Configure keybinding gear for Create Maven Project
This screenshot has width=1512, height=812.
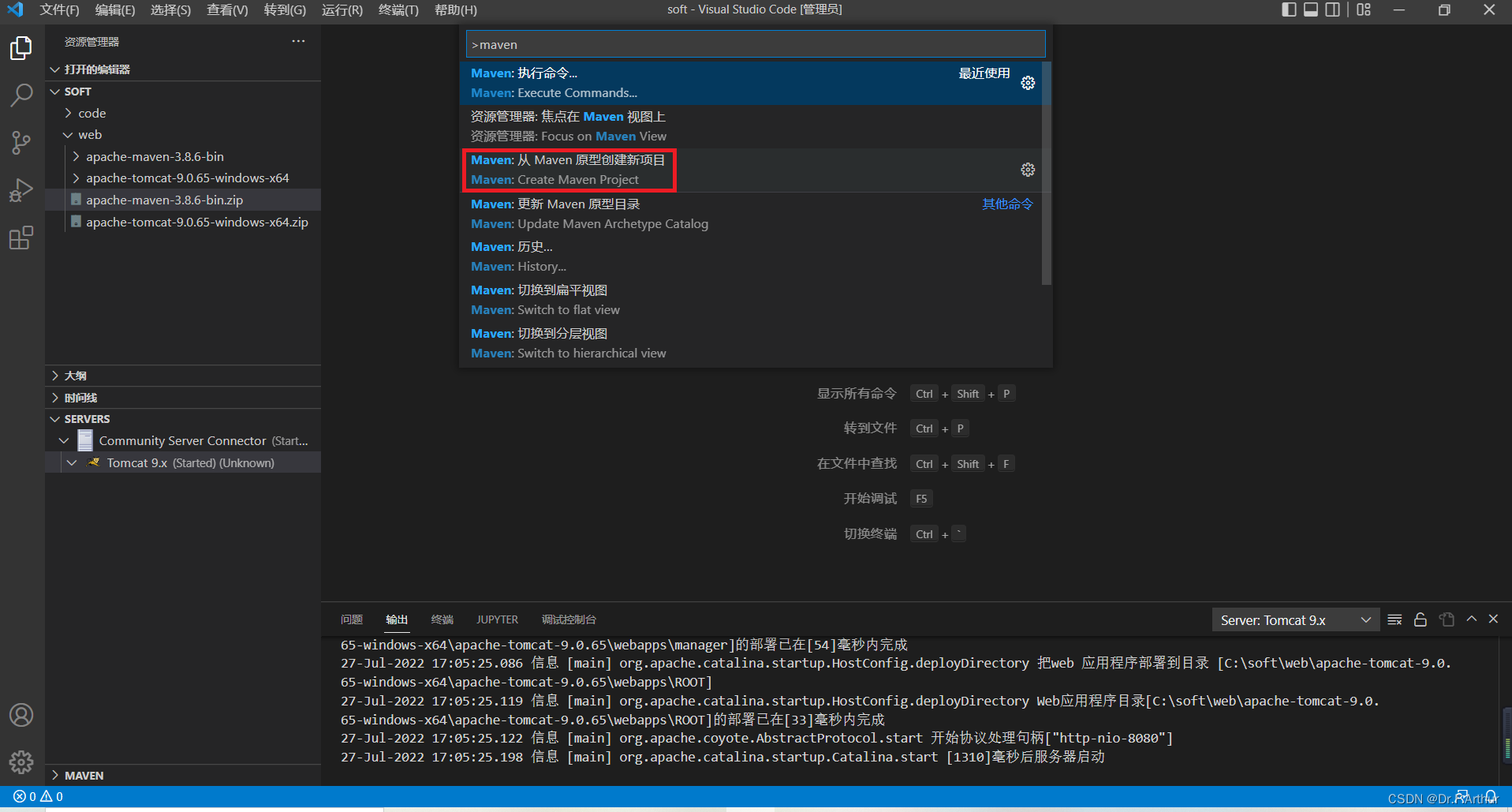click(1028, 170)
